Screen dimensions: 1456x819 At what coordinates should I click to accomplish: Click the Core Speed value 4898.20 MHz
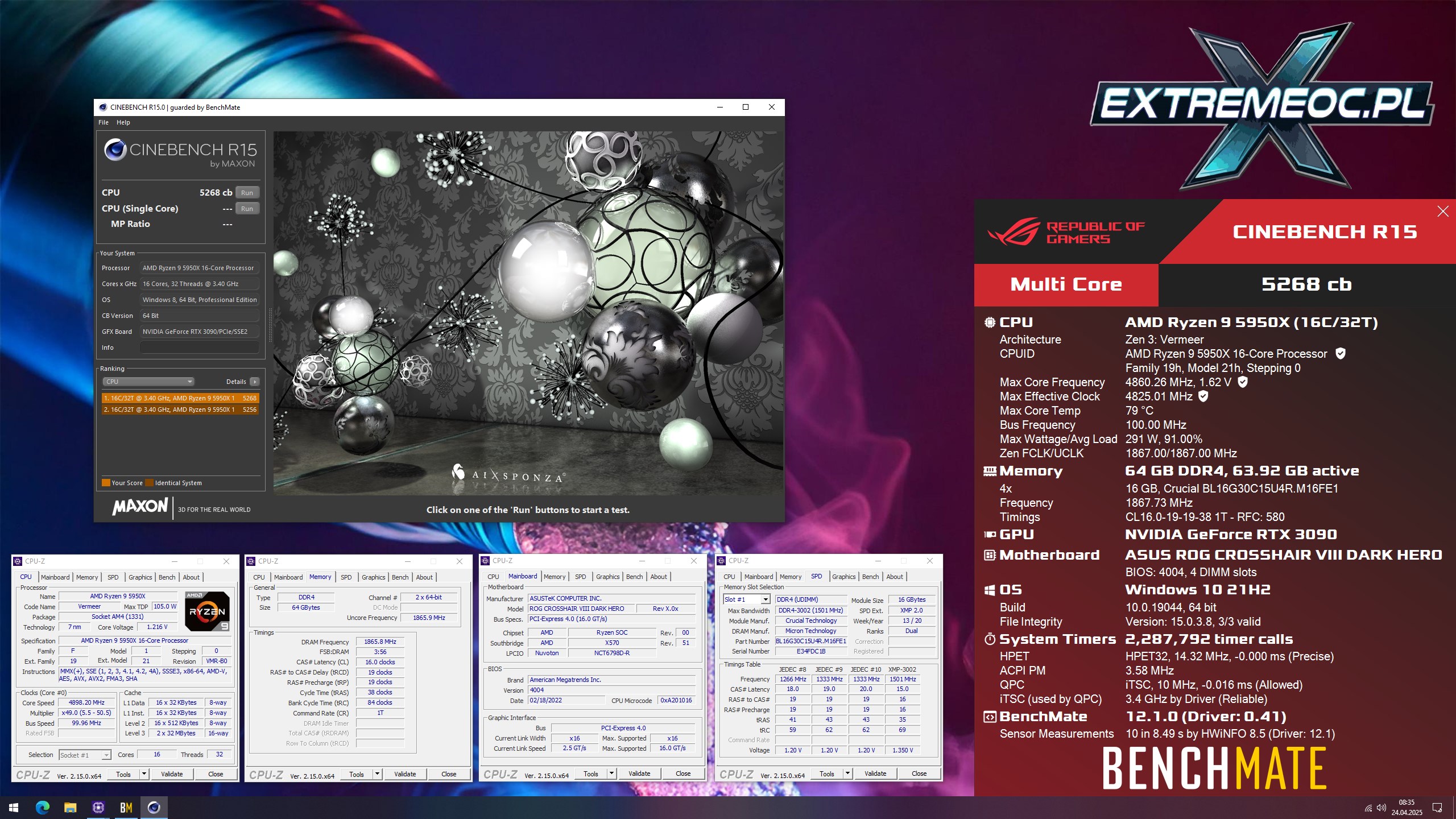pos(87,702)
